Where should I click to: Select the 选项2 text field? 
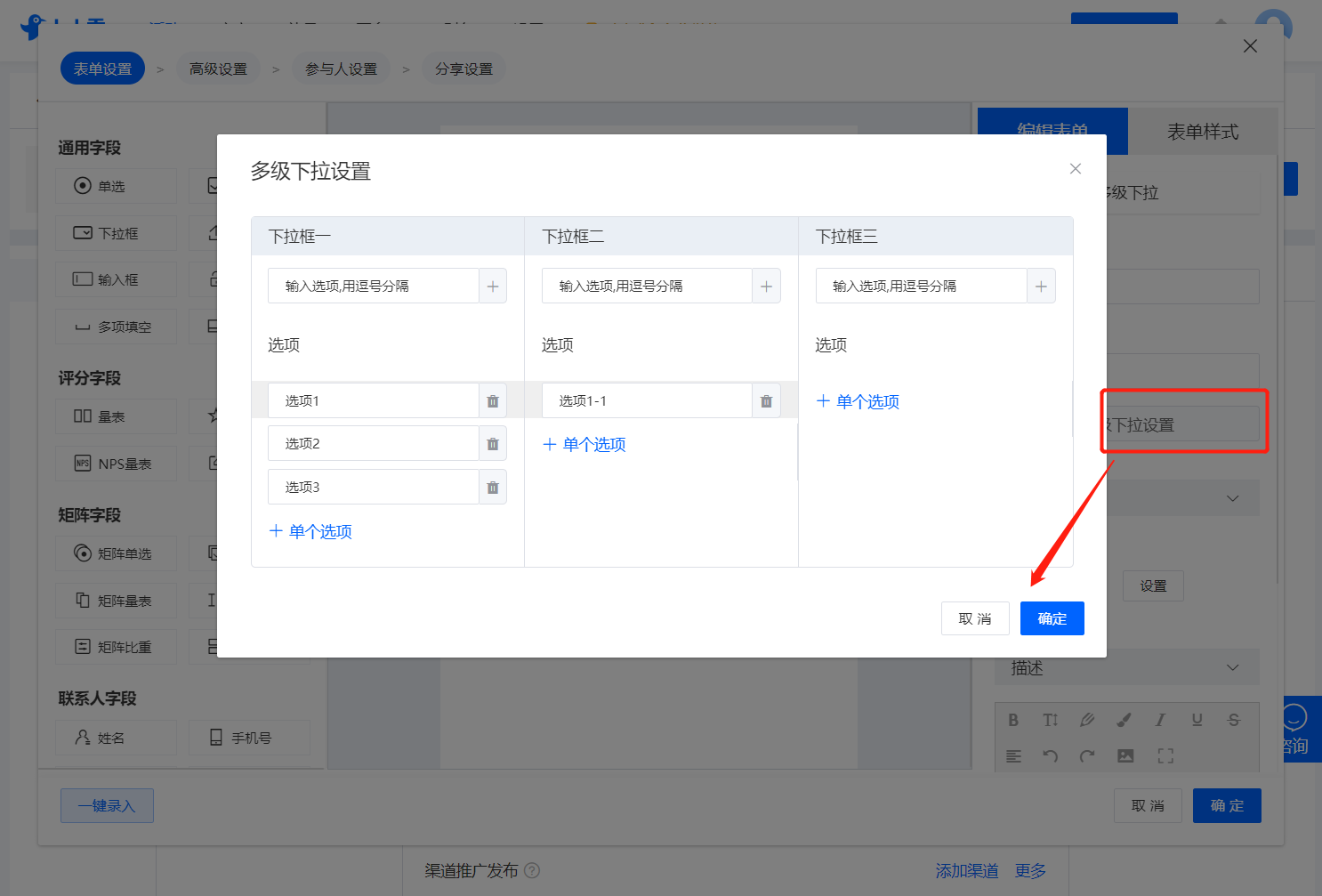(x=374, y=444)
